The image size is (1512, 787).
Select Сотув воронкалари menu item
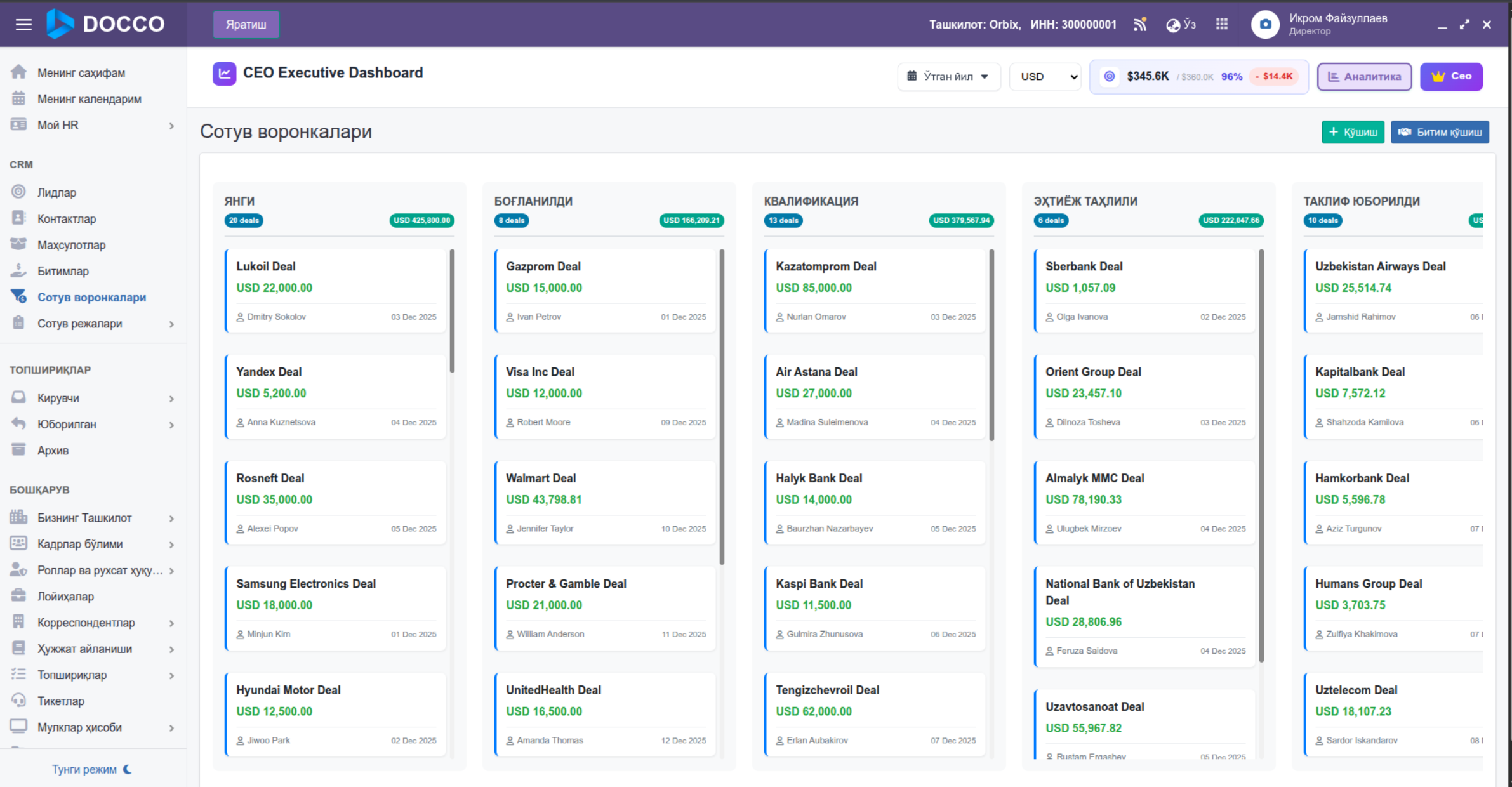pos(93,297)
